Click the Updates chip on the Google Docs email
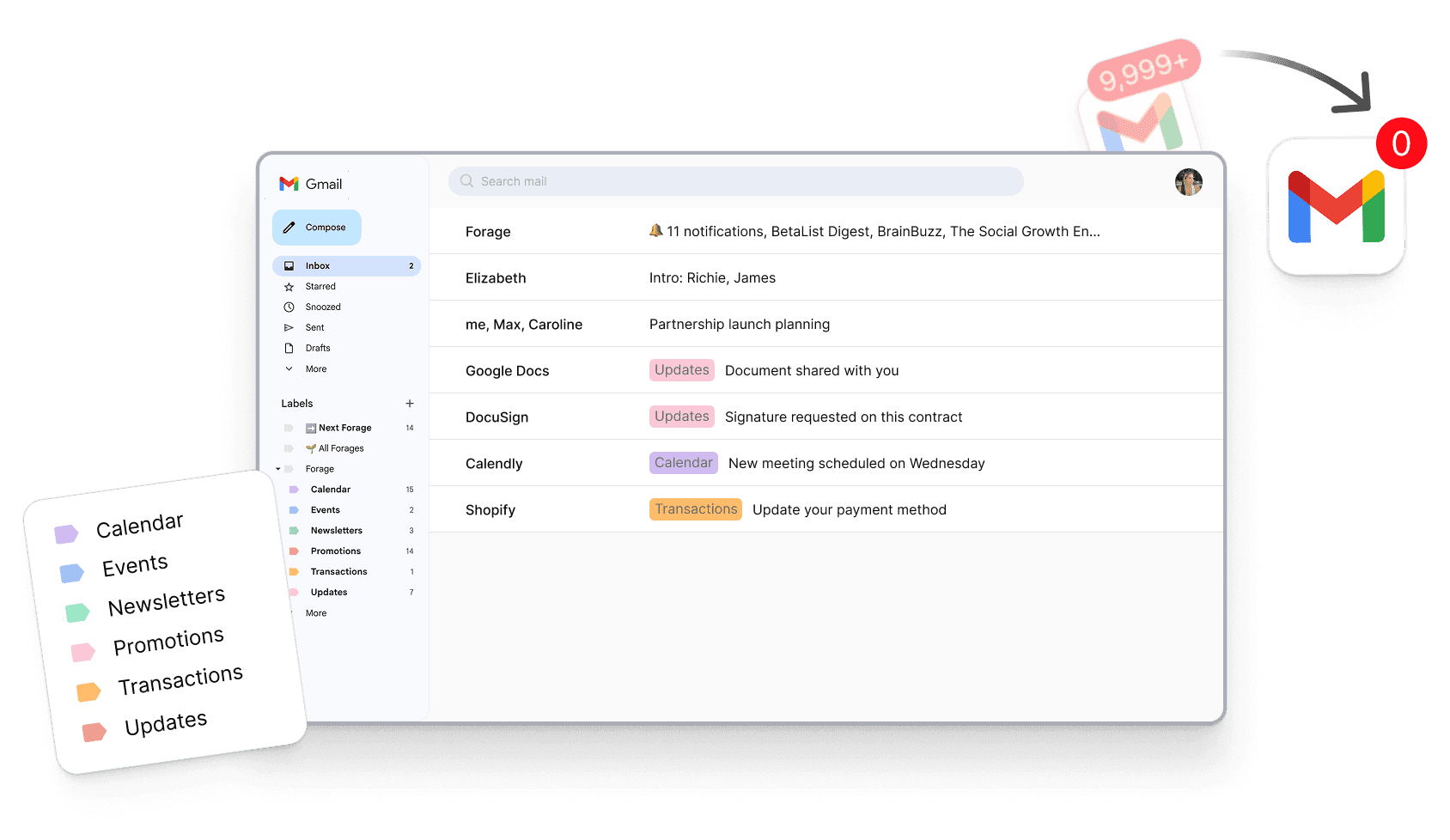1450x840 pixels. [682, 370]
